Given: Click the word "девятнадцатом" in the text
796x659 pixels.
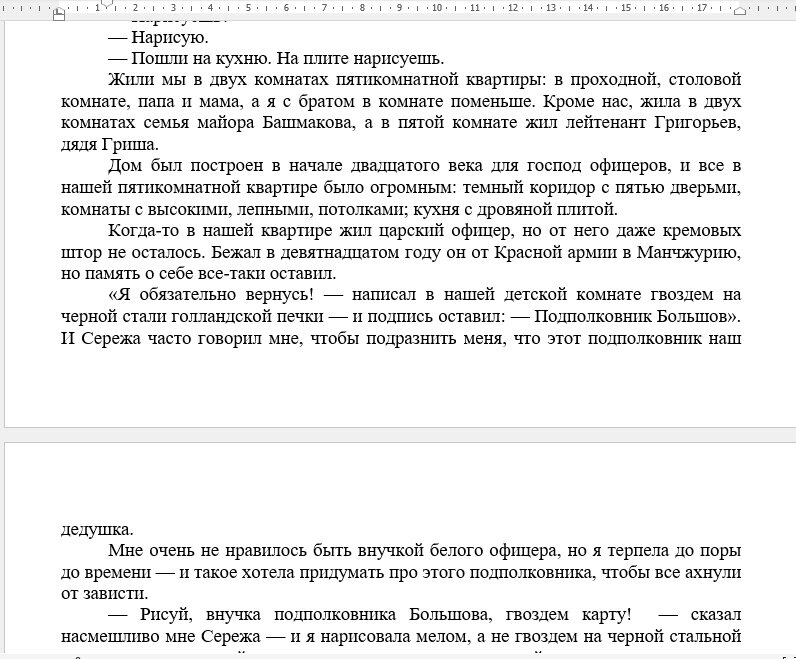Looking at the screenshot, I should pos(340,252).
